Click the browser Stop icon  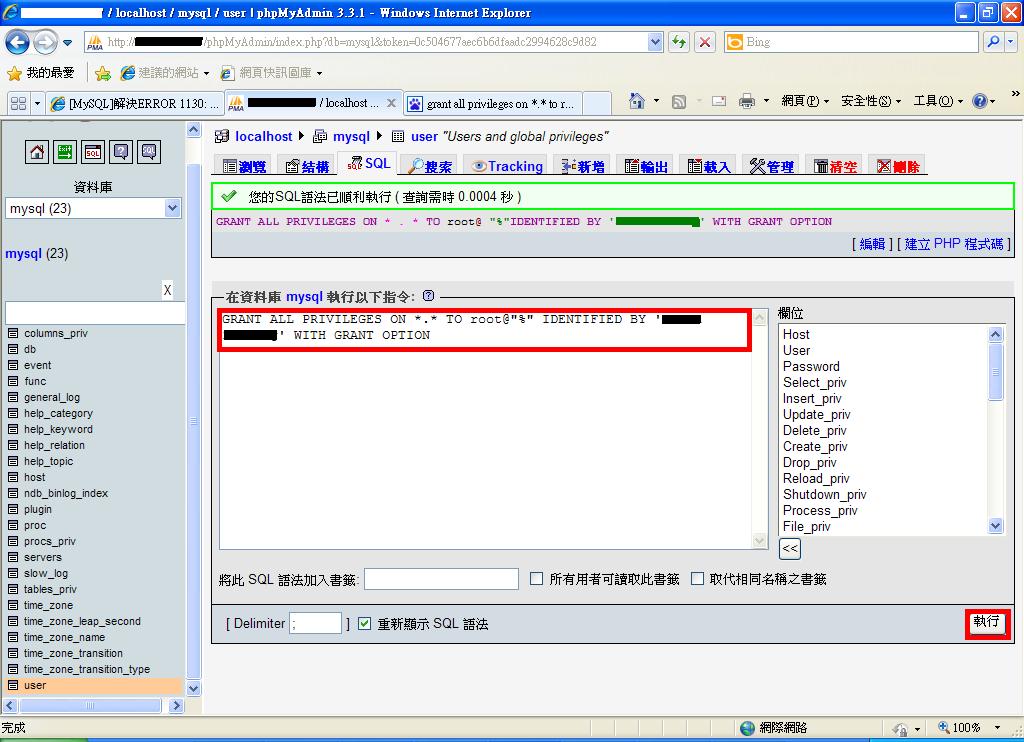click(705, 42)
